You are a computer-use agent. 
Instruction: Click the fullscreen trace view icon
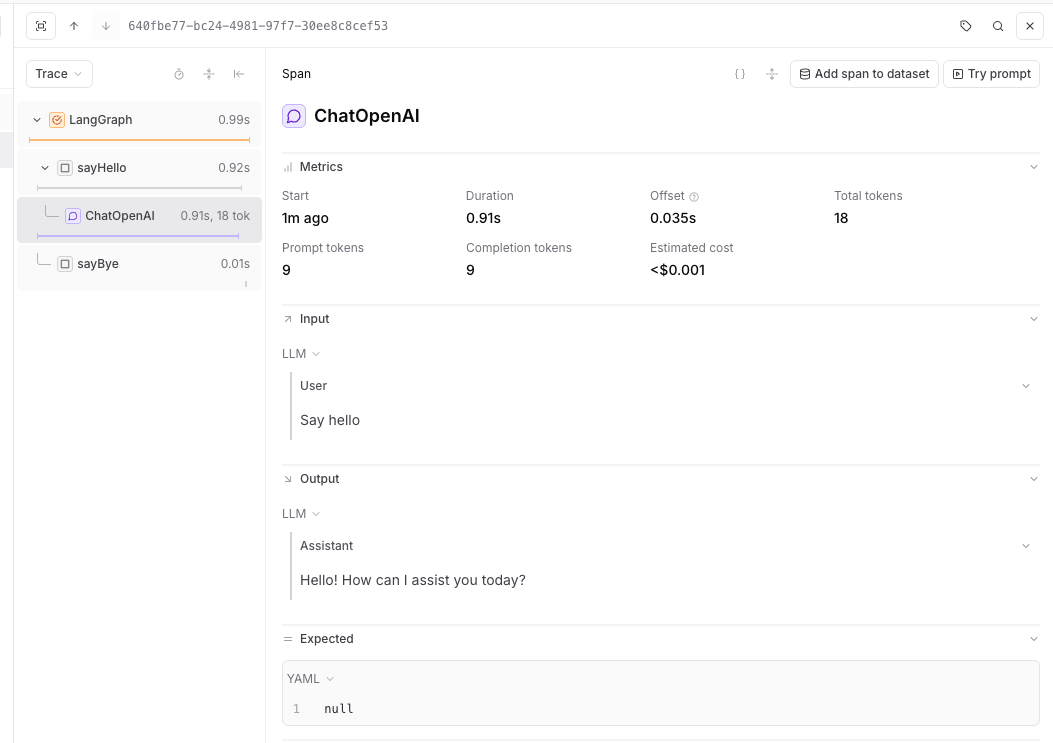click(41, 26)
